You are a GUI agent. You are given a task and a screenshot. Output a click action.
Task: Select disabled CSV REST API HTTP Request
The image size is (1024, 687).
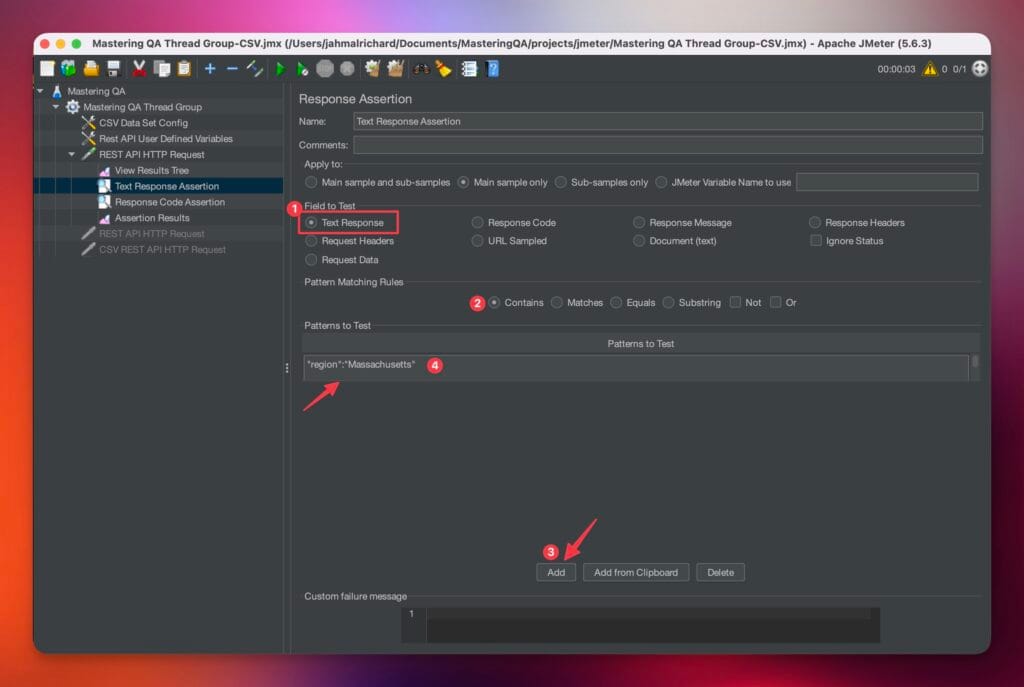[x=162, y=249]
